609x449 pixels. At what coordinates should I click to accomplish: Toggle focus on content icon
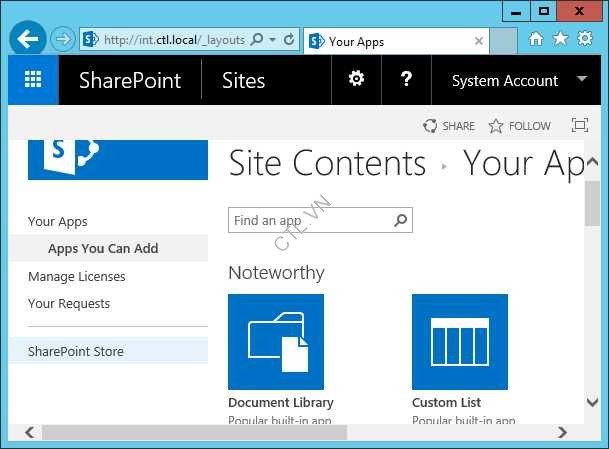(x=579, y=125)
